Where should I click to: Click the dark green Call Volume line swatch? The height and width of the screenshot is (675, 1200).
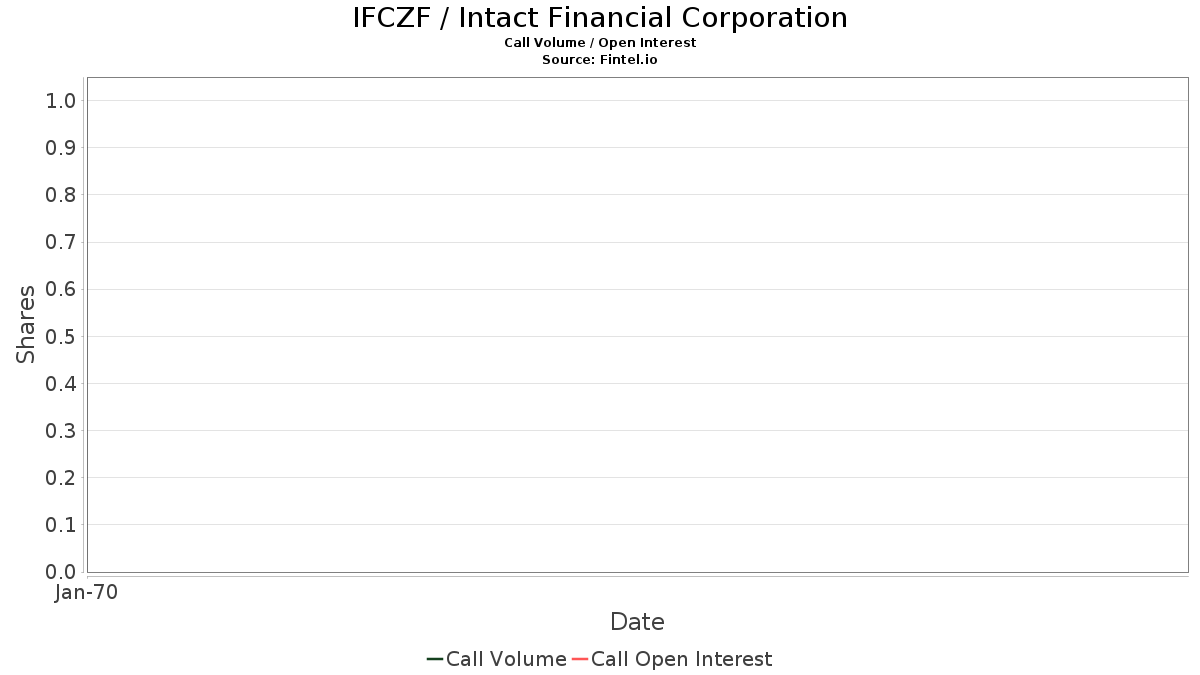(435, 659)
